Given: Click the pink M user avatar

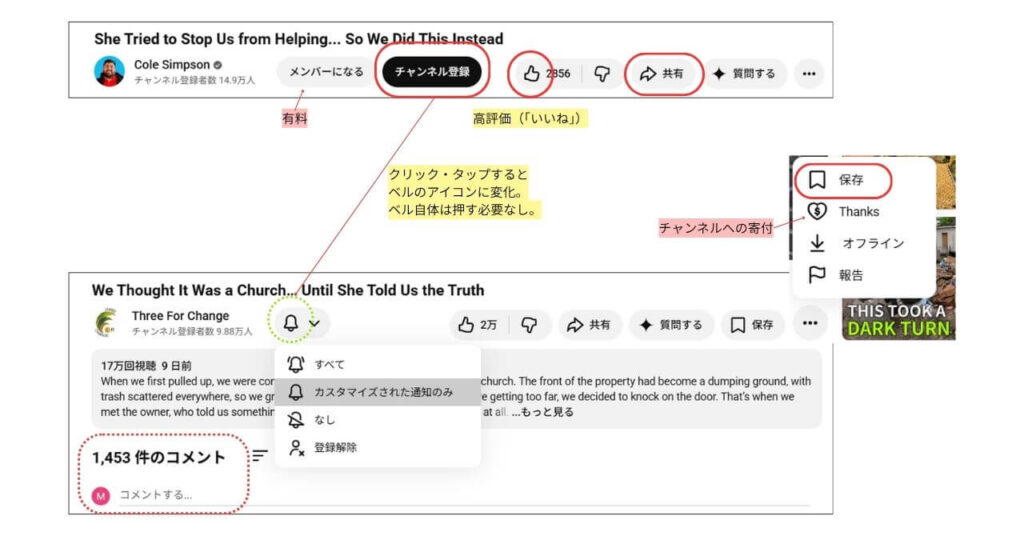Looking at the screenshot, I should (101, 496).
